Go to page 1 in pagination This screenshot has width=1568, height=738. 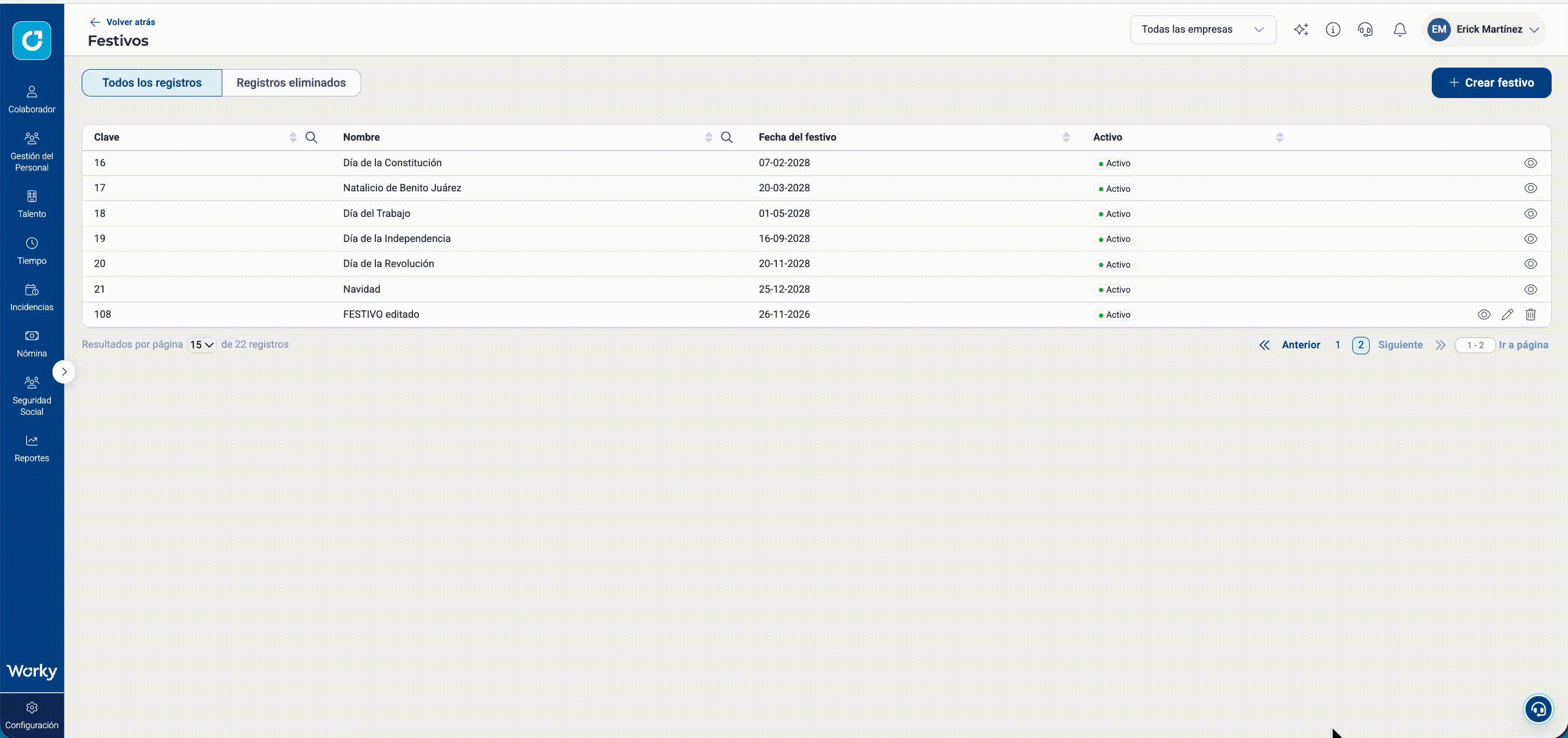(1338, 345)
